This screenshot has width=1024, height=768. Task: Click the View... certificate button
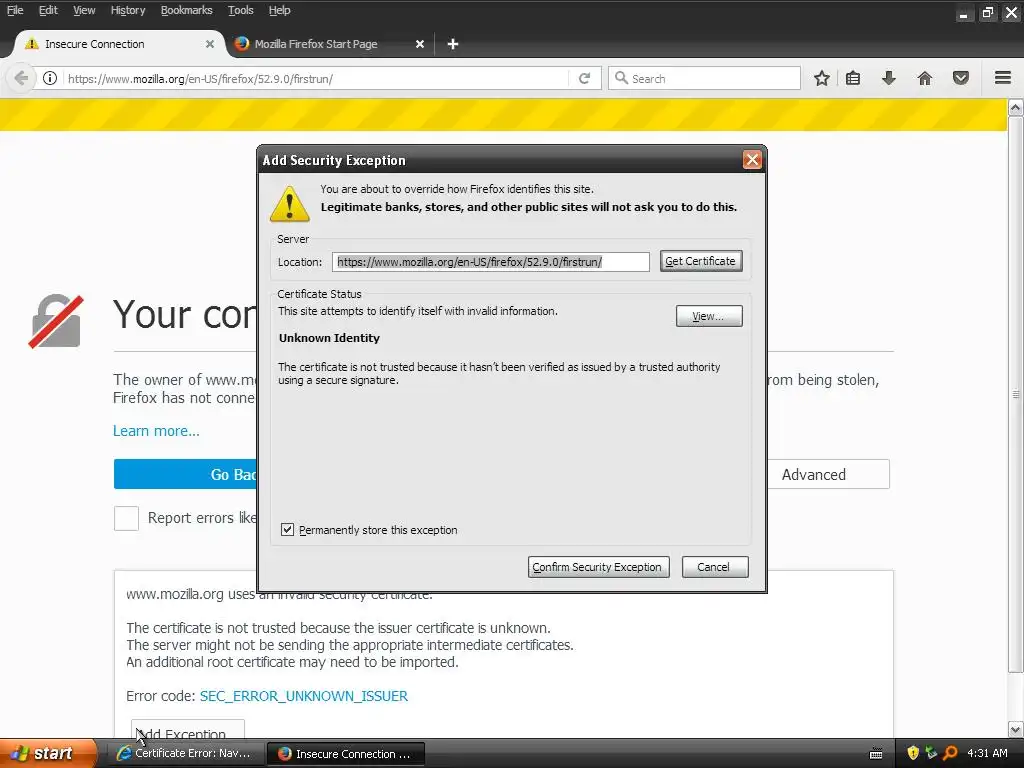click(x=709, y=316)
